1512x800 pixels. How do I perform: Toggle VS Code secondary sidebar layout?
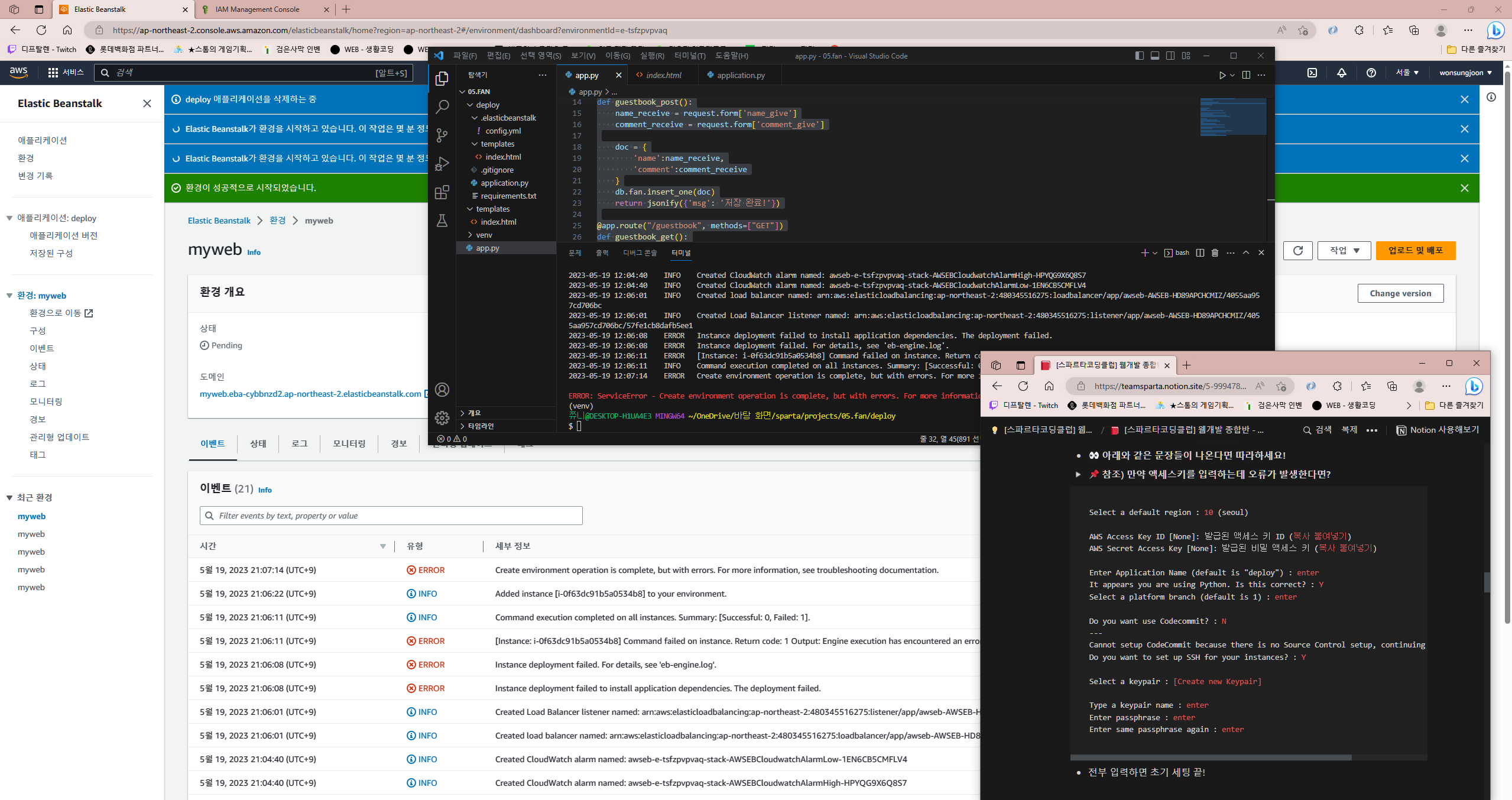1170,56
